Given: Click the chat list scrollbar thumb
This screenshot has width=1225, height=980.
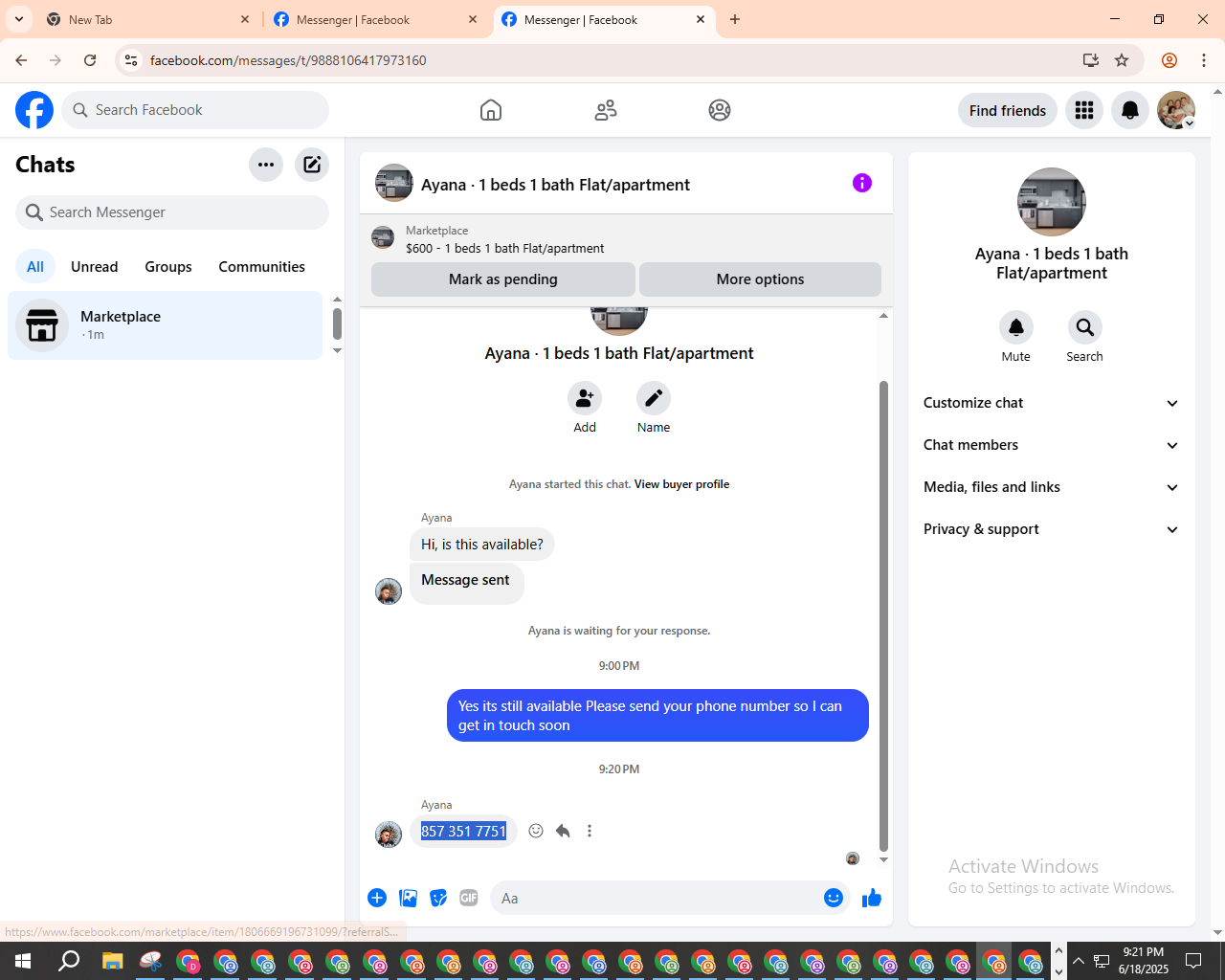Looking at the screenshot, I should pos(337,323).
